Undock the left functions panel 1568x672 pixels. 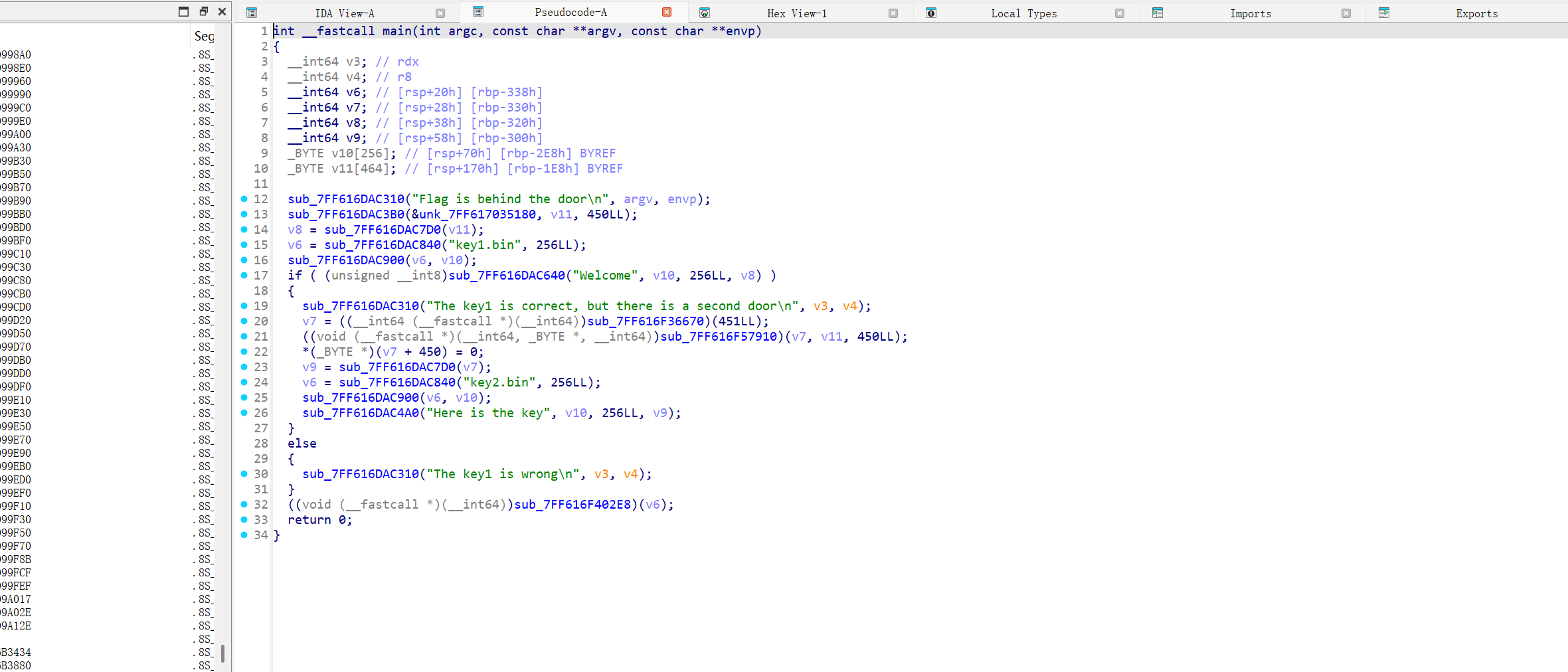204,11
